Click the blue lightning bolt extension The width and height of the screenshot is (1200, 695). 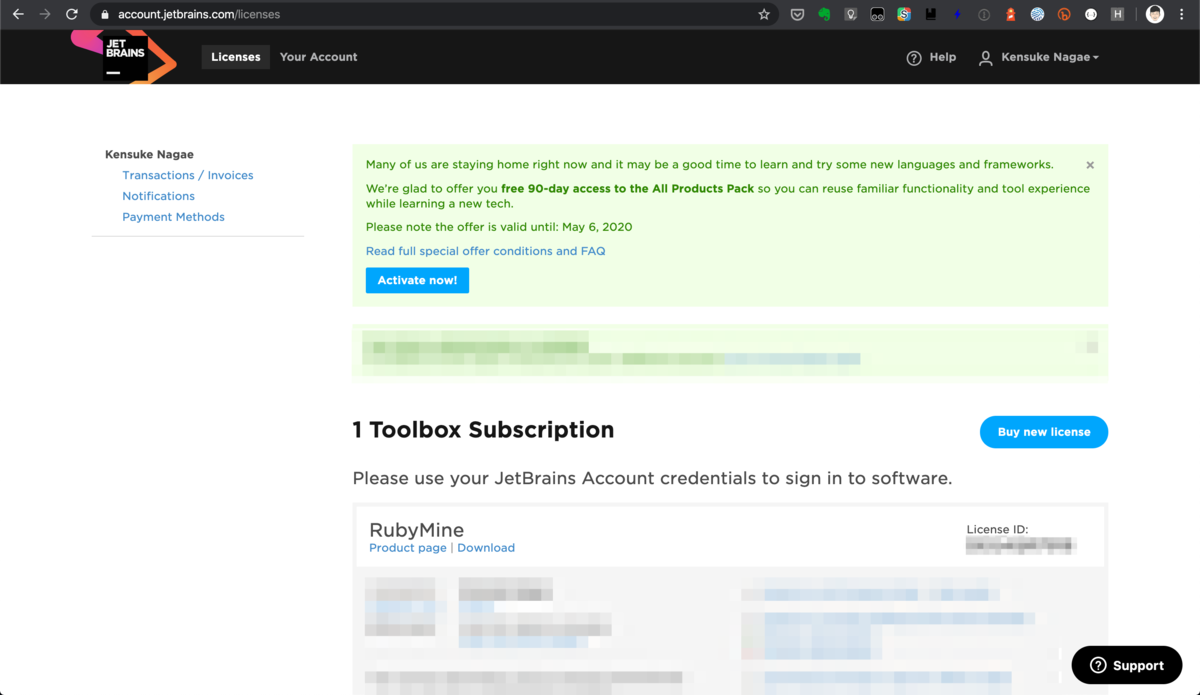tap(957, 14)
